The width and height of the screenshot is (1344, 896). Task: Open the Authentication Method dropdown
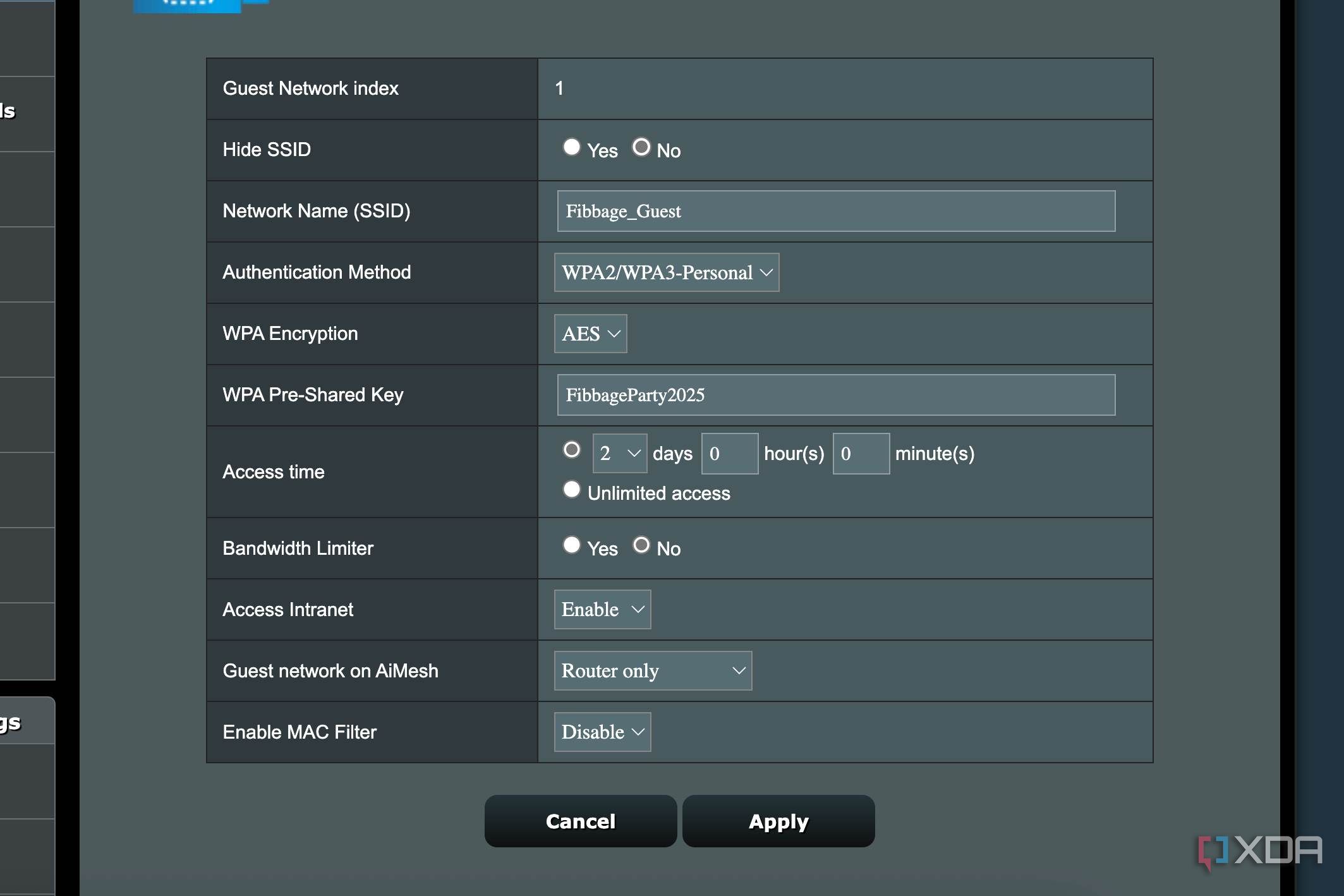[666, 272]
